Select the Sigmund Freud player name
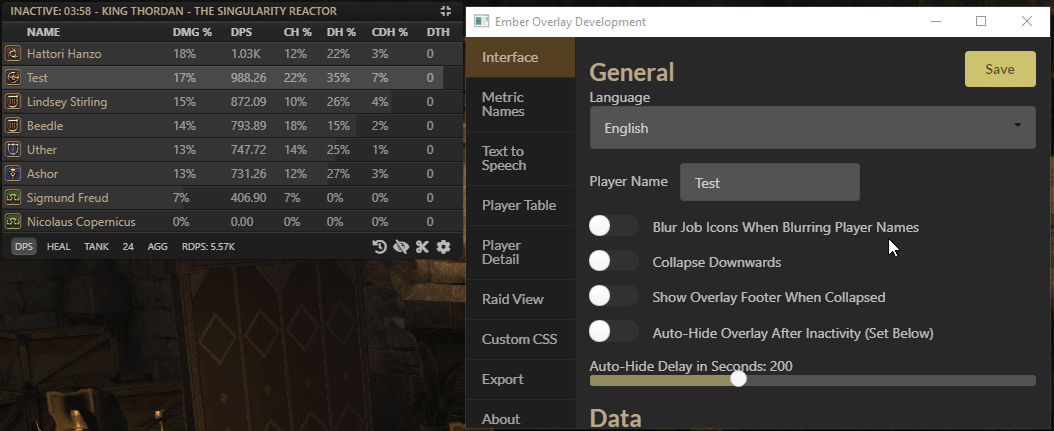1054x431 pixels. [x=67, y=198]
